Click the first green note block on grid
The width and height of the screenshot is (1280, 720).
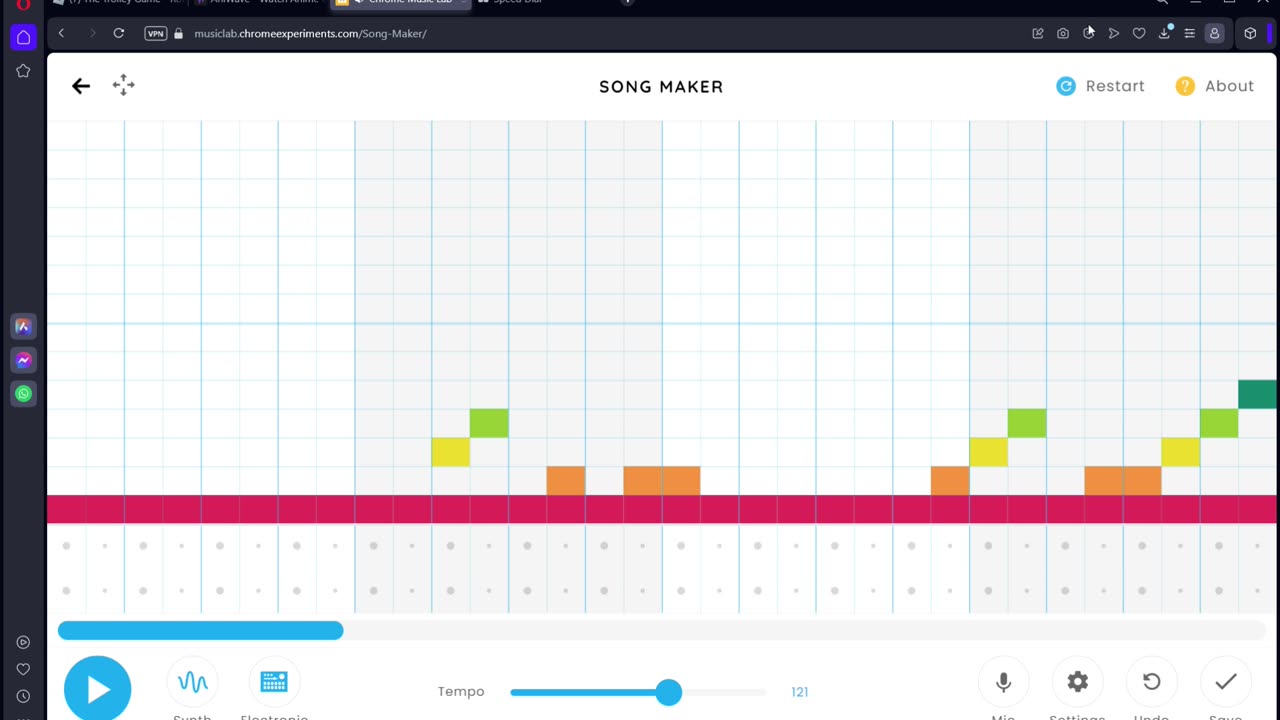point(489,423)
